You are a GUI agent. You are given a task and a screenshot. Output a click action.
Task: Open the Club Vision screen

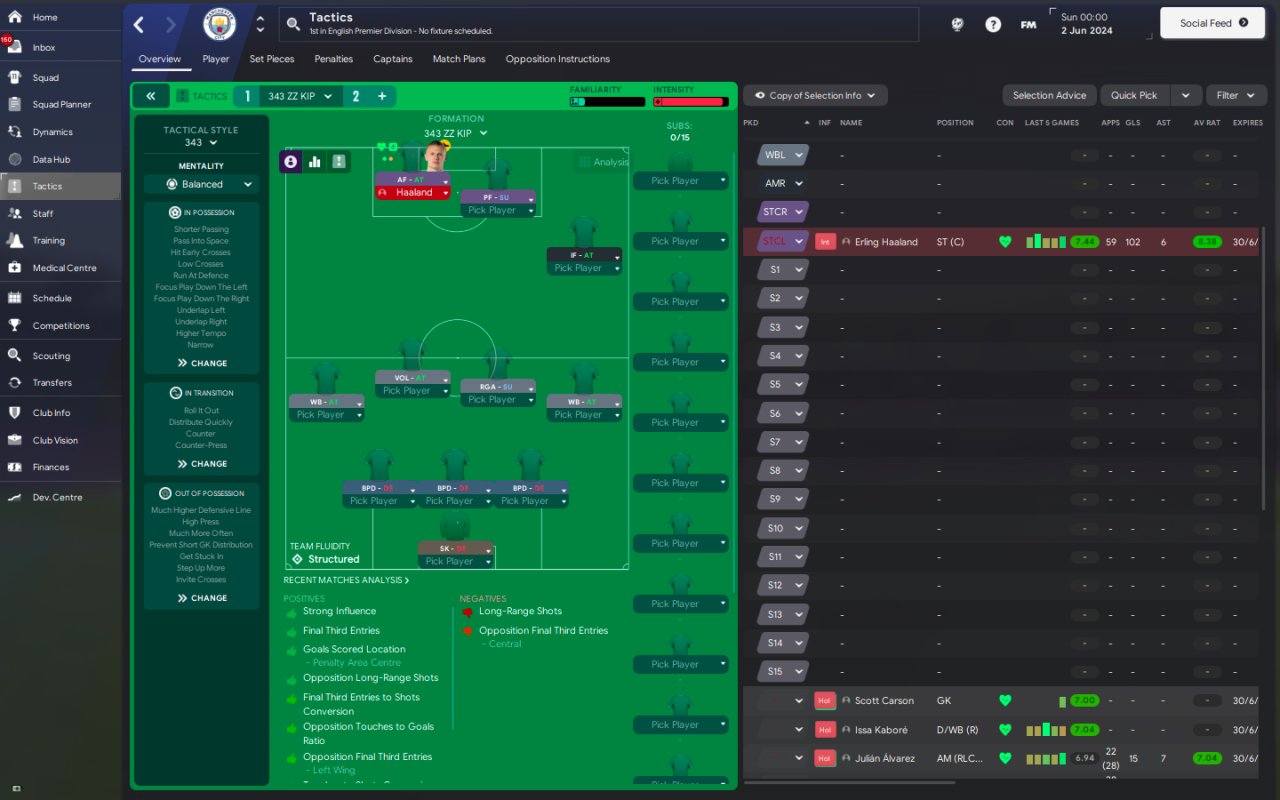[55, 440]
